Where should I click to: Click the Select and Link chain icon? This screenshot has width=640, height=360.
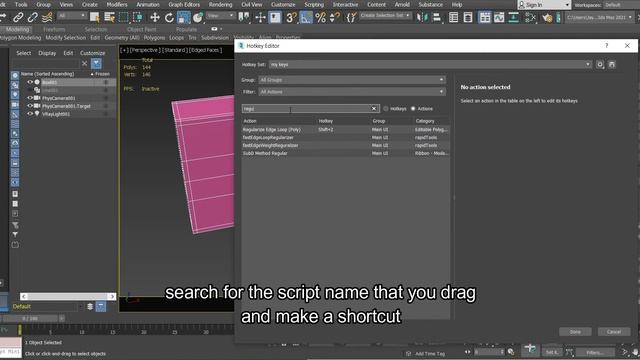18,17
